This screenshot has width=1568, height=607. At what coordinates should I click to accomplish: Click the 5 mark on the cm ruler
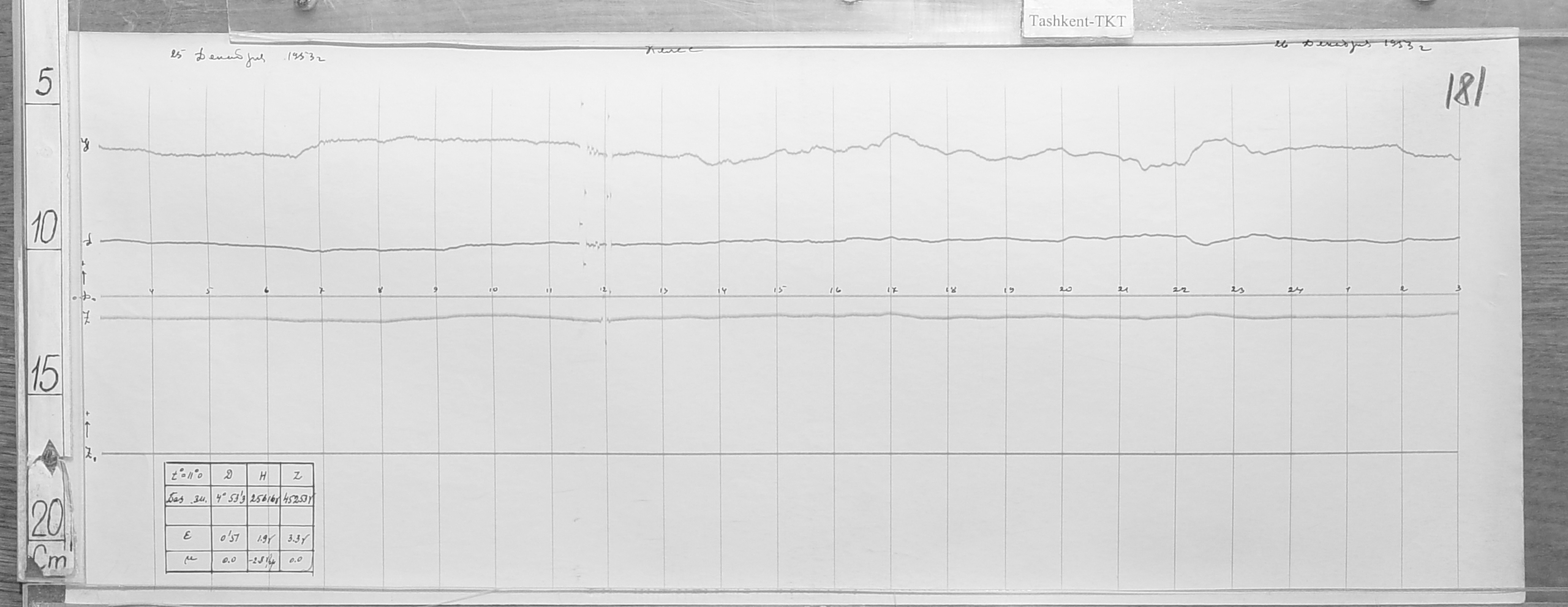coord(43,83)
